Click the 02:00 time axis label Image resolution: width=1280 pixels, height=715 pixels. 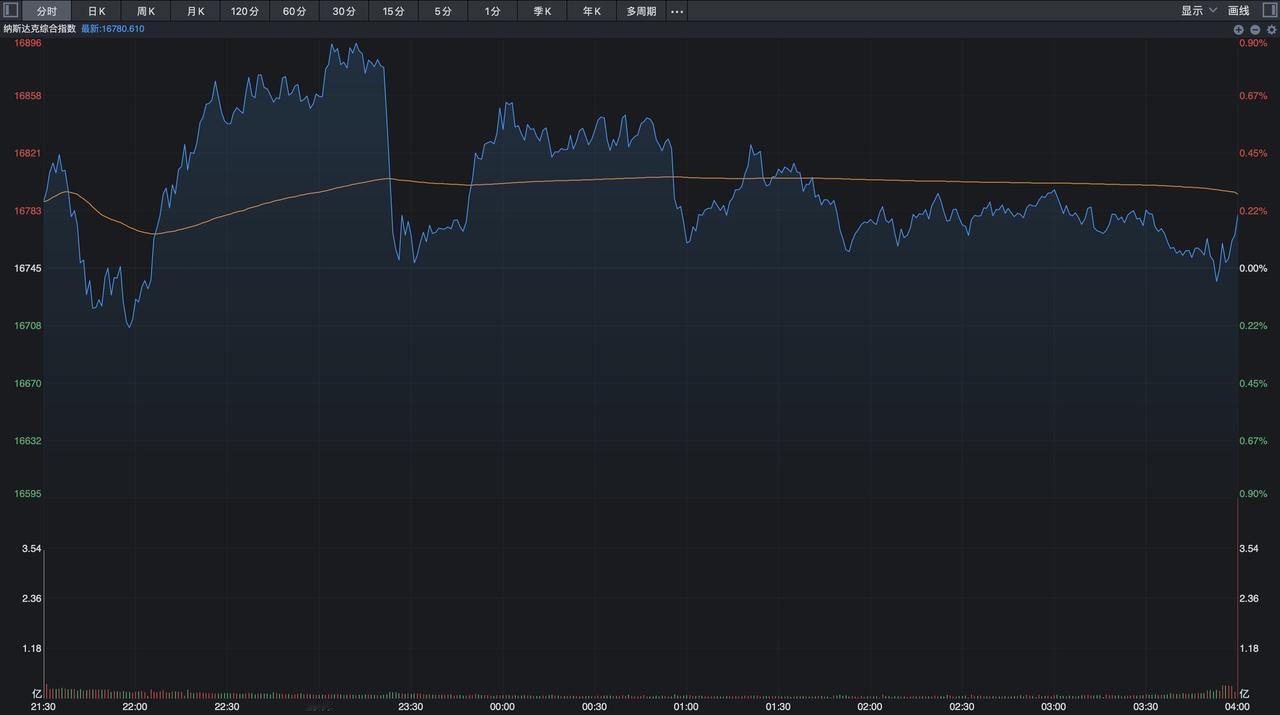click(x=870, y=707)
